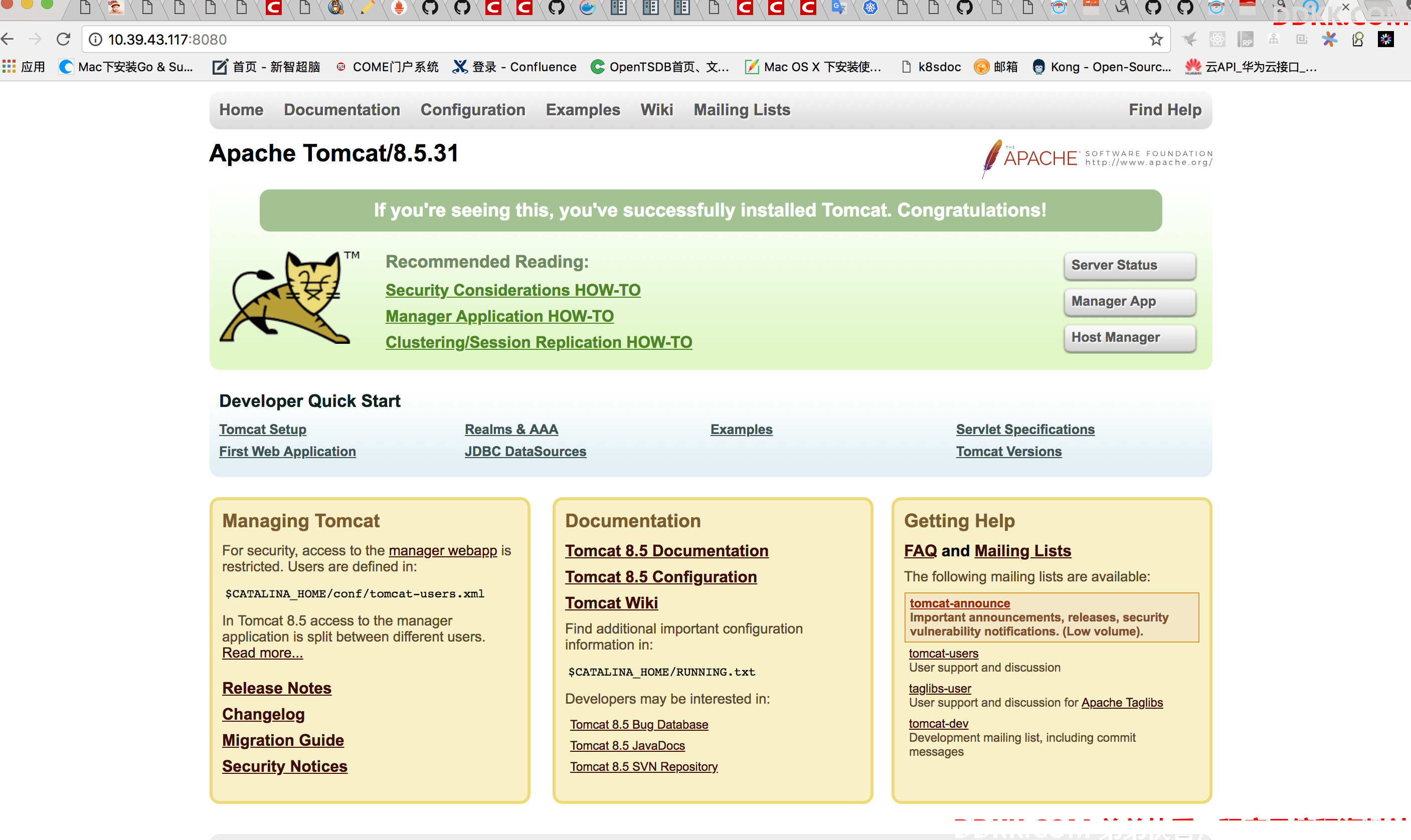
Task: Reload the Tomcat page
Action: pos(63,39)
